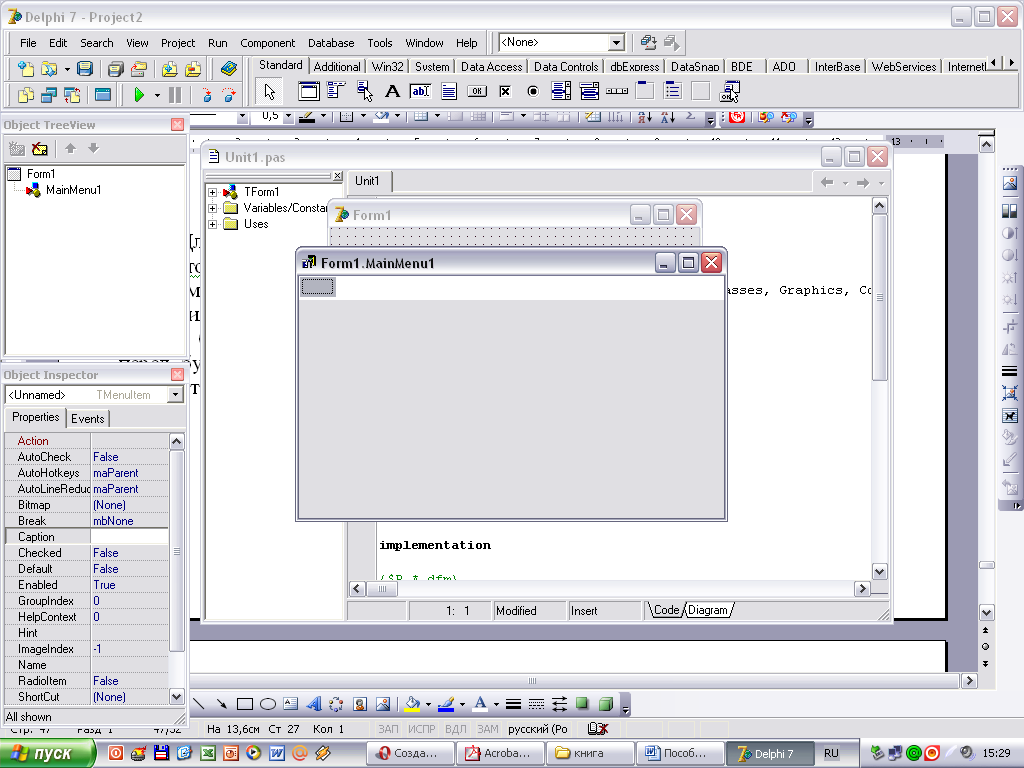Click the AutoCheck property row
Image resolution: width=1024 pixels, height=768 pixels.
point(86,457)
